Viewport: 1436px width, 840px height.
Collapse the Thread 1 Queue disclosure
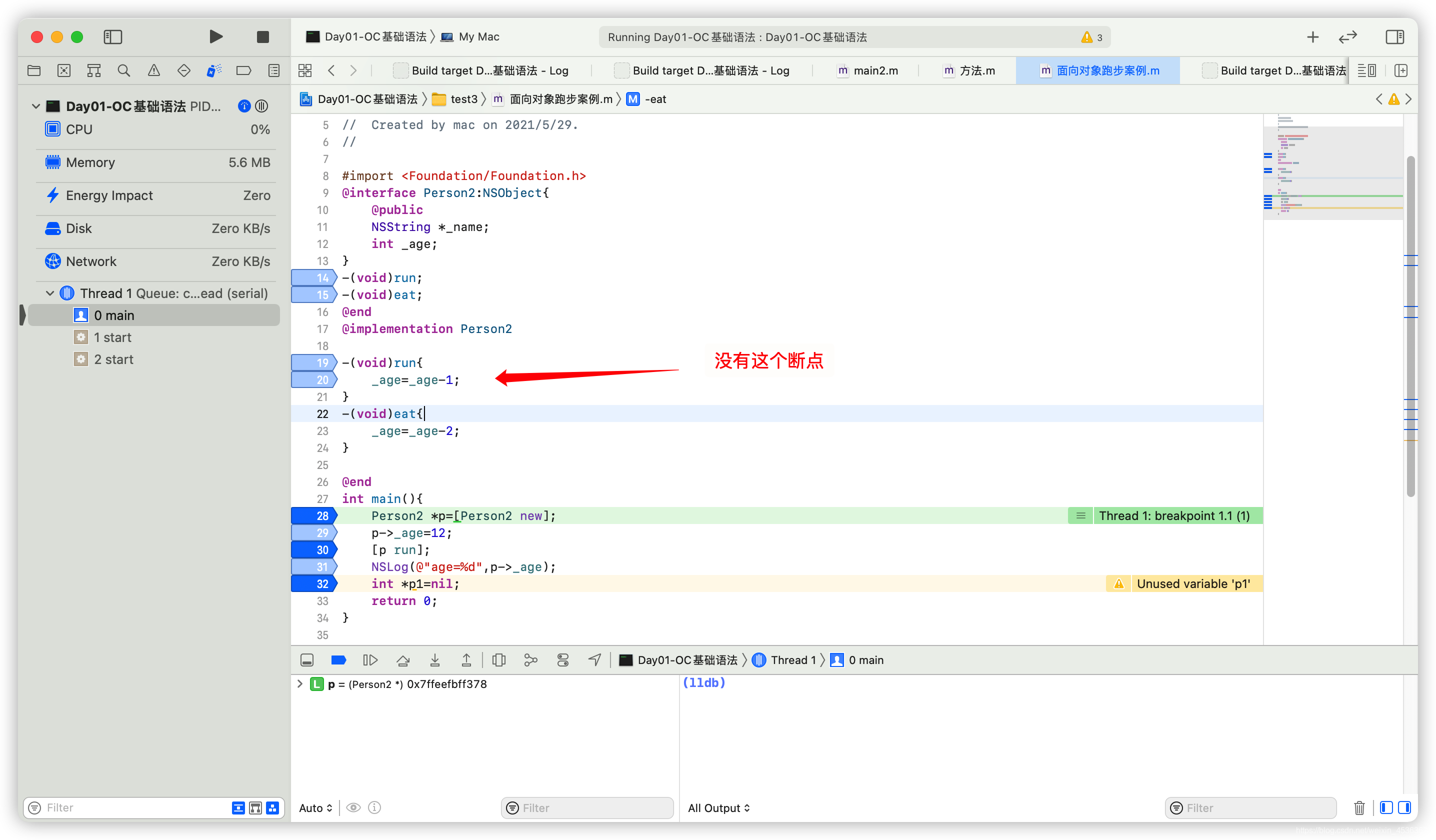click(x=50, y=293)
